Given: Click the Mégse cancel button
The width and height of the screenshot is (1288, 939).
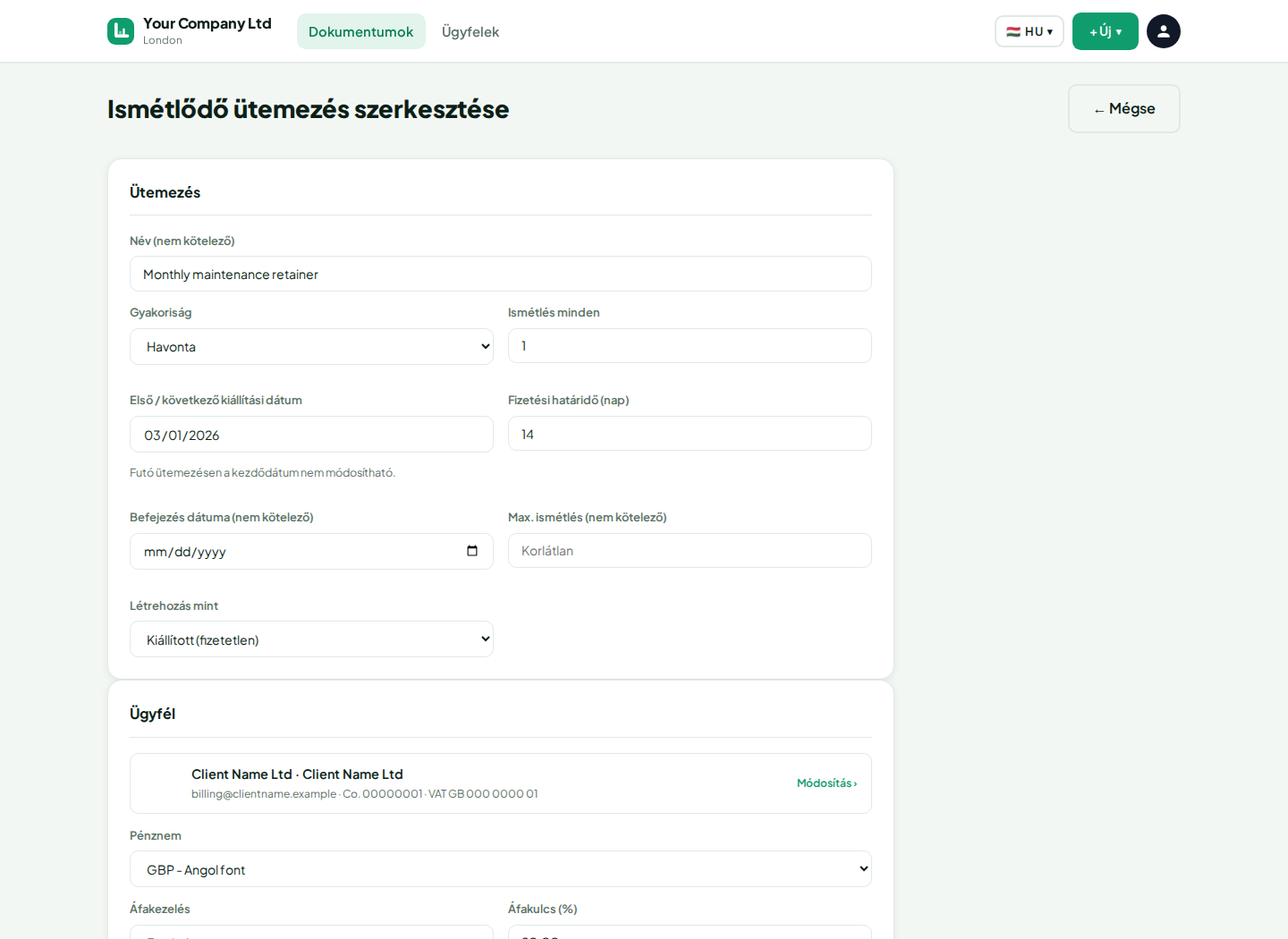Looking at the screenshot, I should coord(1124,108).
